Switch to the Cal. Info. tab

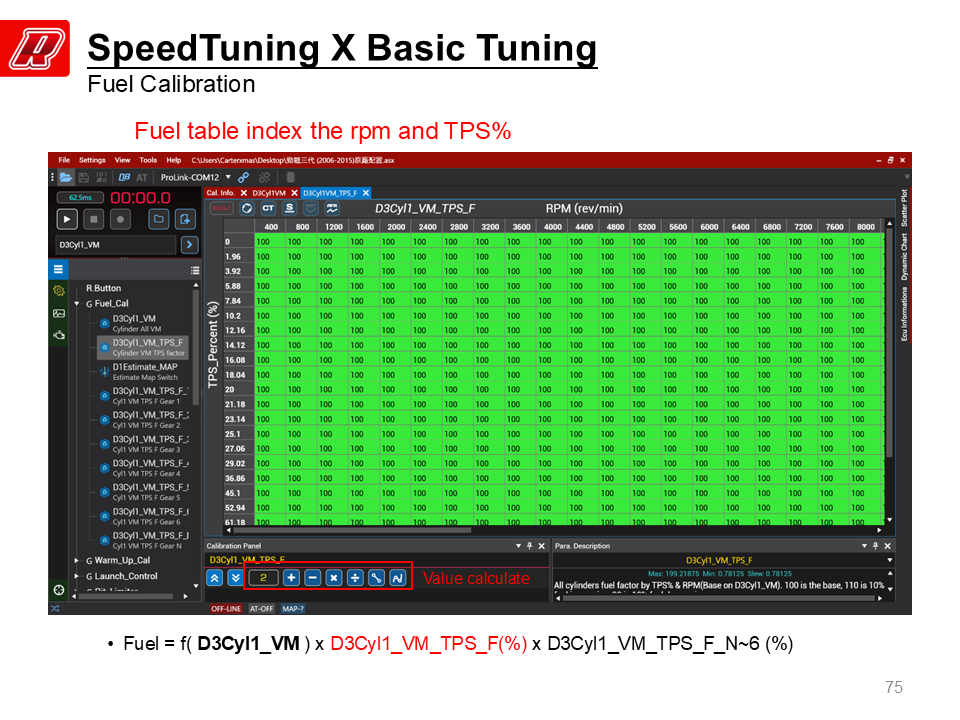pyautogui.click(x=220, y=193)
